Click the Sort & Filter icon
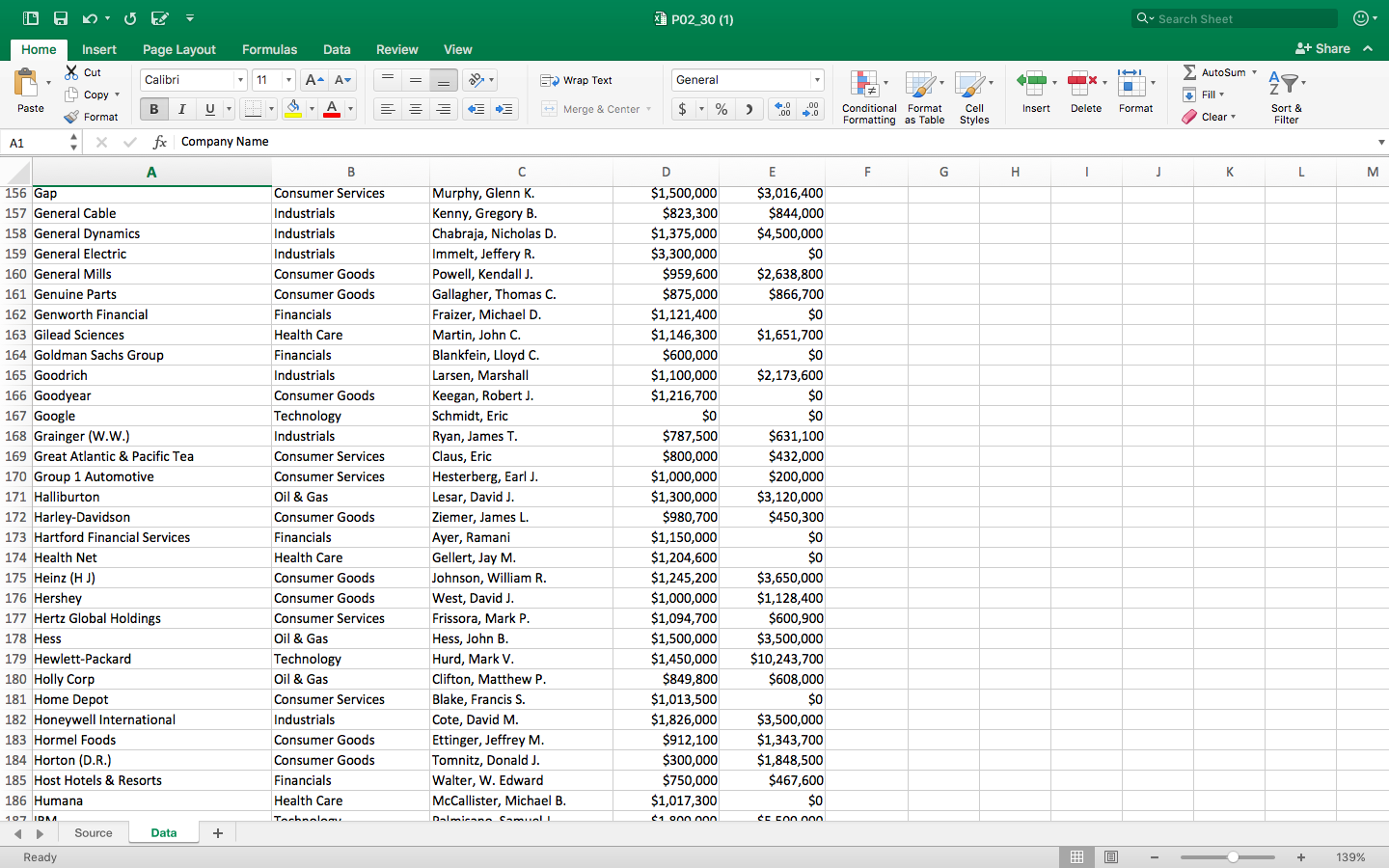 point(1284,85)
